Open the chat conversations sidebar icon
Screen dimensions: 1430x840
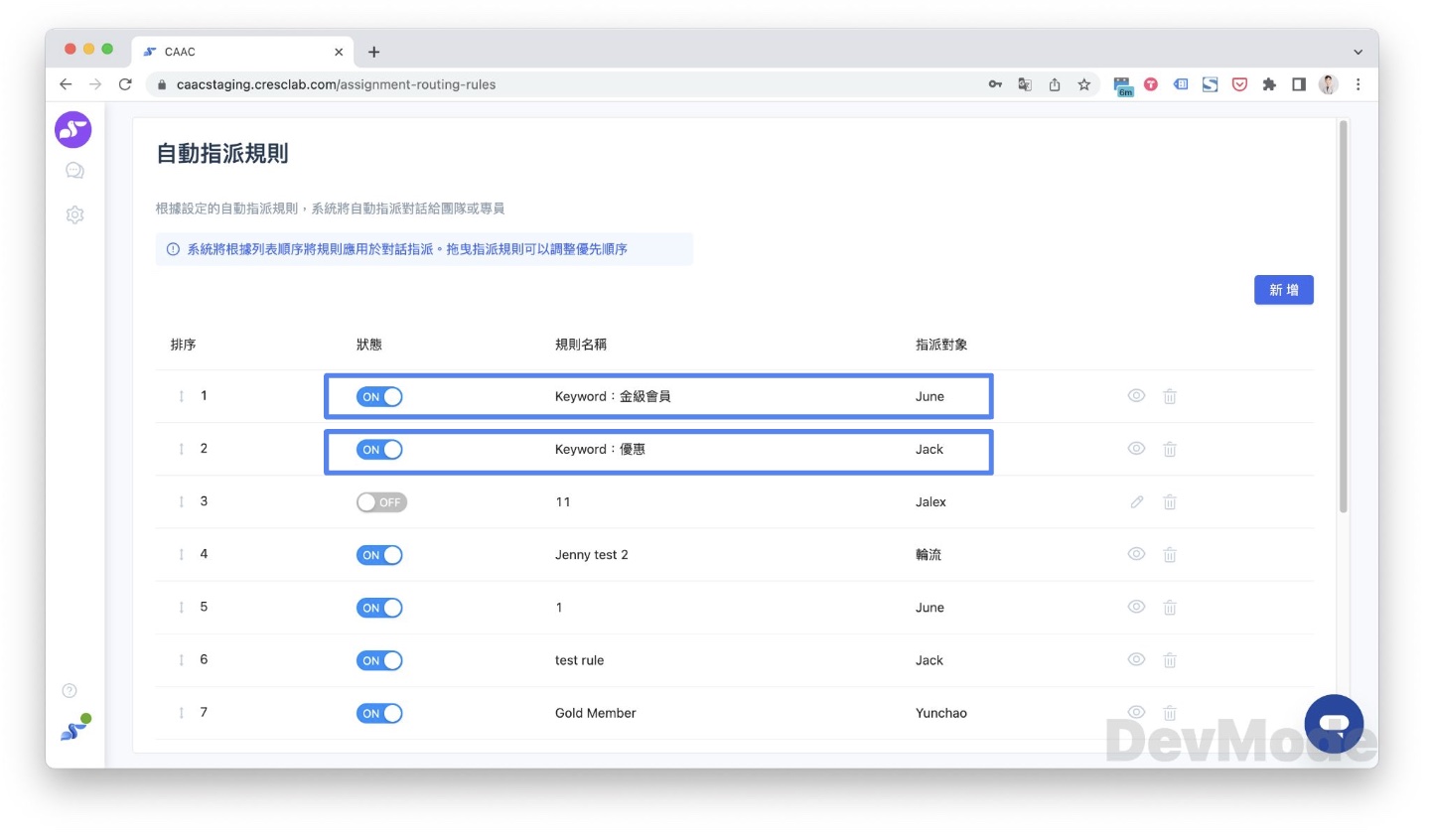point(74,171)
